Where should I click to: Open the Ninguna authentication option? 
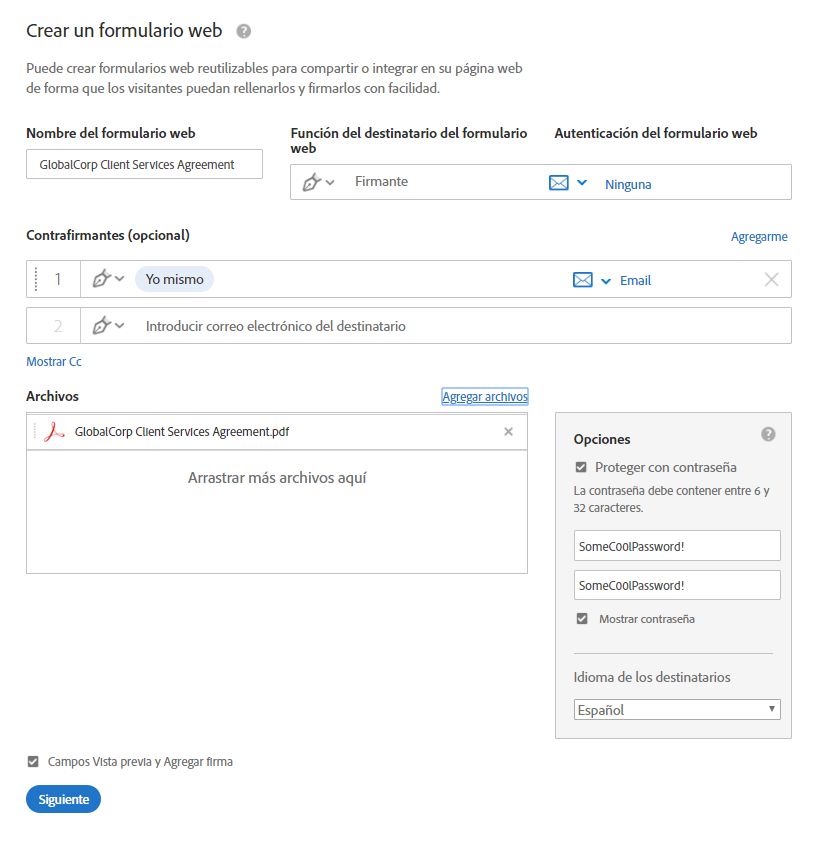coord(629,182)
